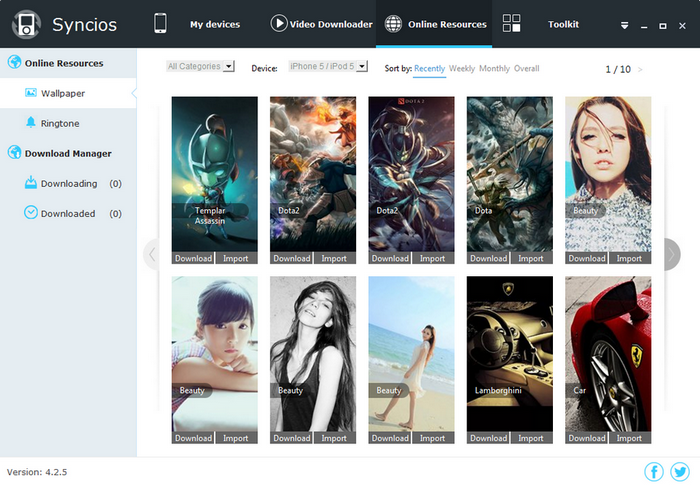
Task: Click the Toolkit grid icon
Action: coord(511,23)
